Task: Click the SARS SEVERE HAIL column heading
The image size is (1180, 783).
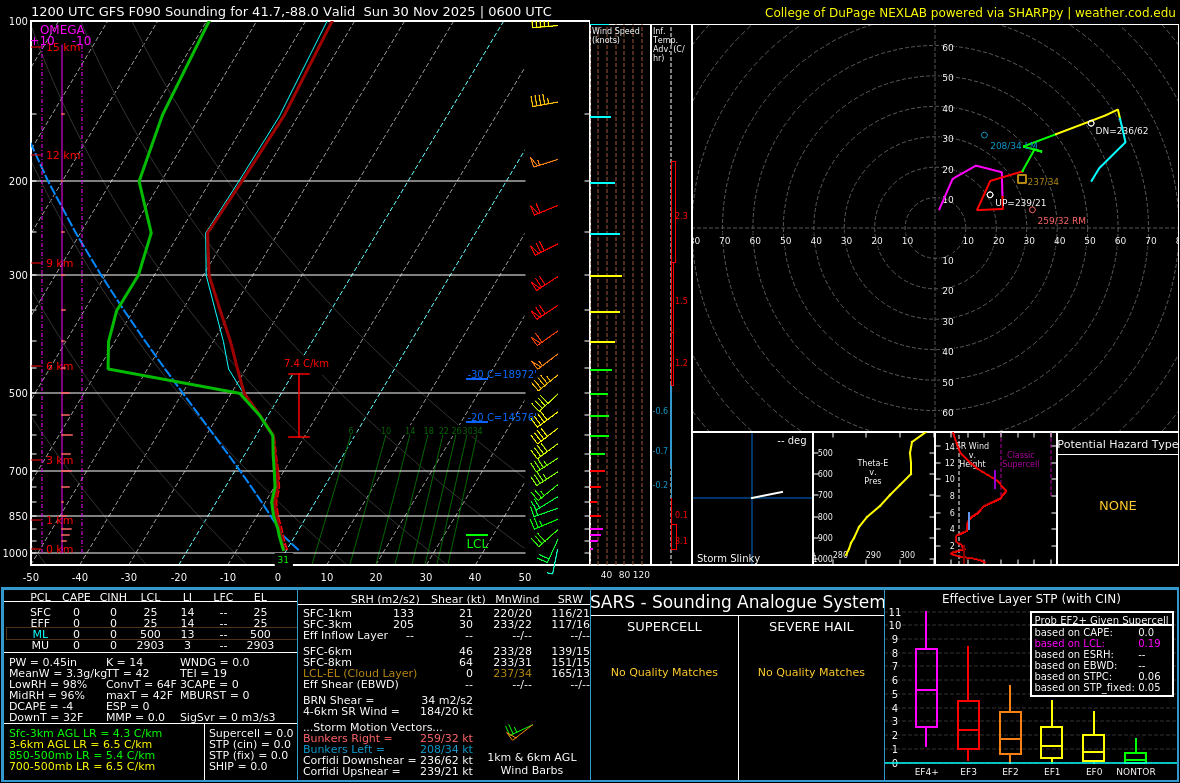Action: pyautogui.click(x=811, y=627)
